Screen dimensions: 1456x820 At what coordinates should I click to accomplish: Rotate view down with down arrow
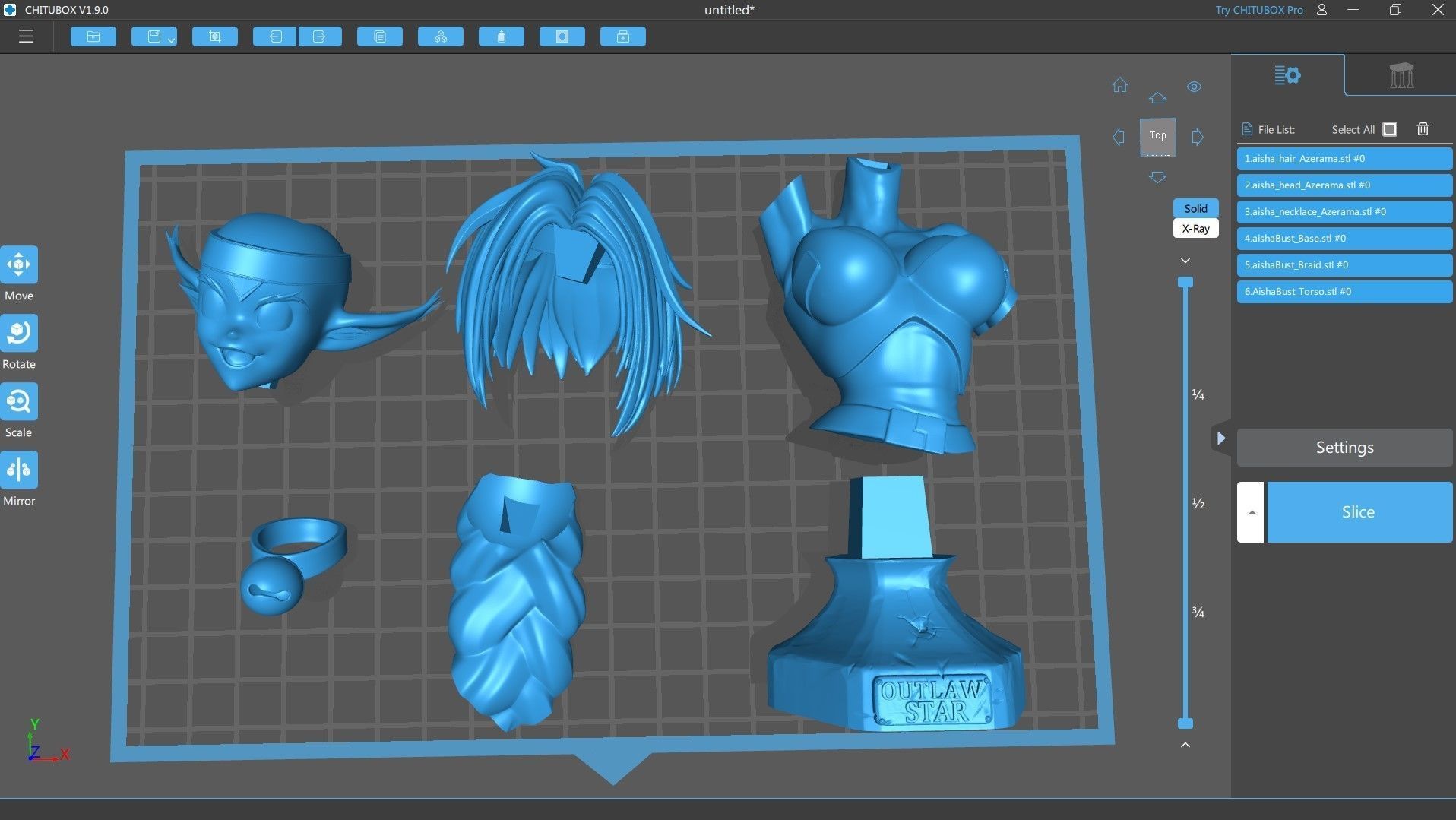click(1157, 177)
